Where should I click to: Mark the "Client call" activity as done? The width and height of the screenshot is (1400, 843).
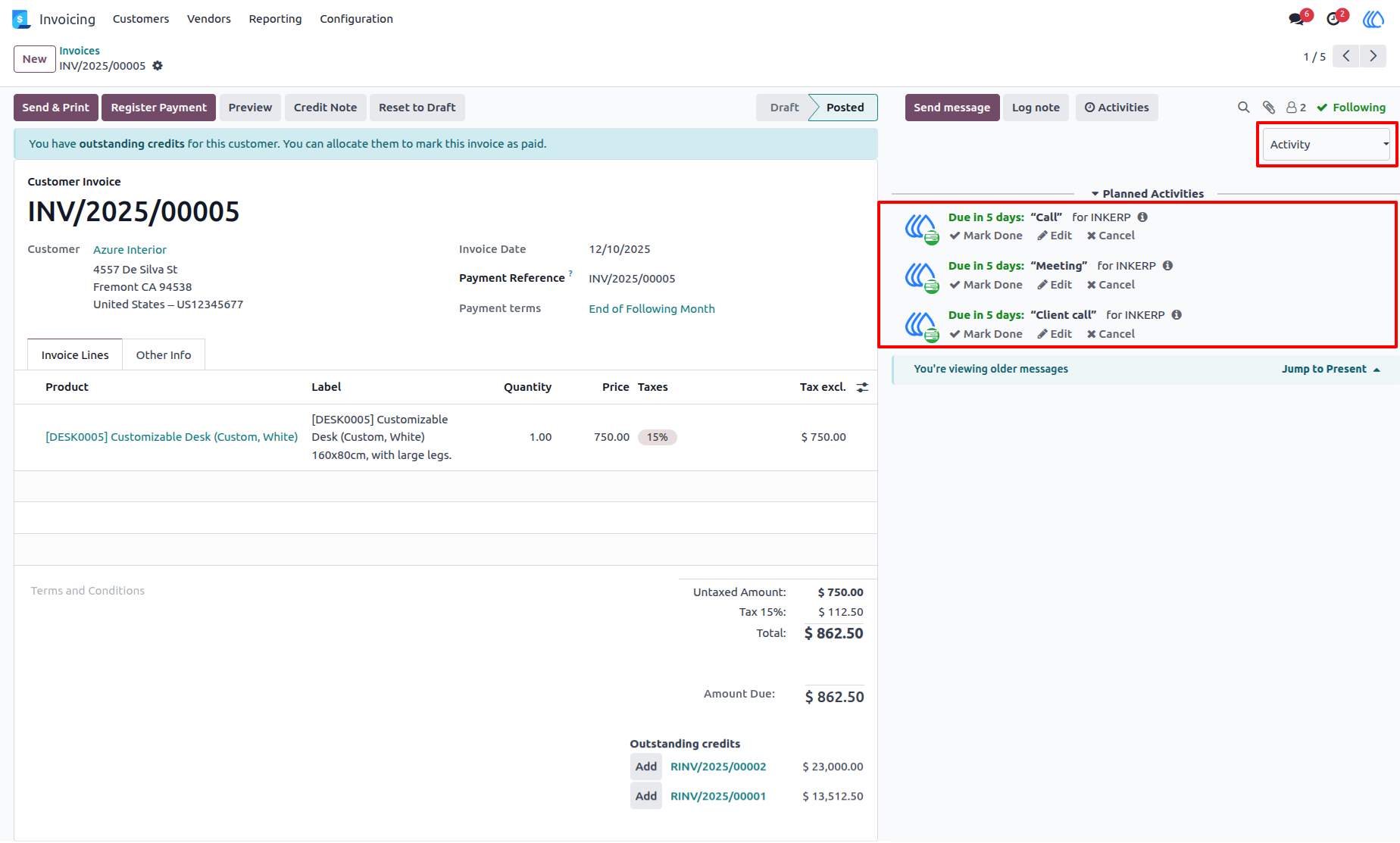coord(986,334)
